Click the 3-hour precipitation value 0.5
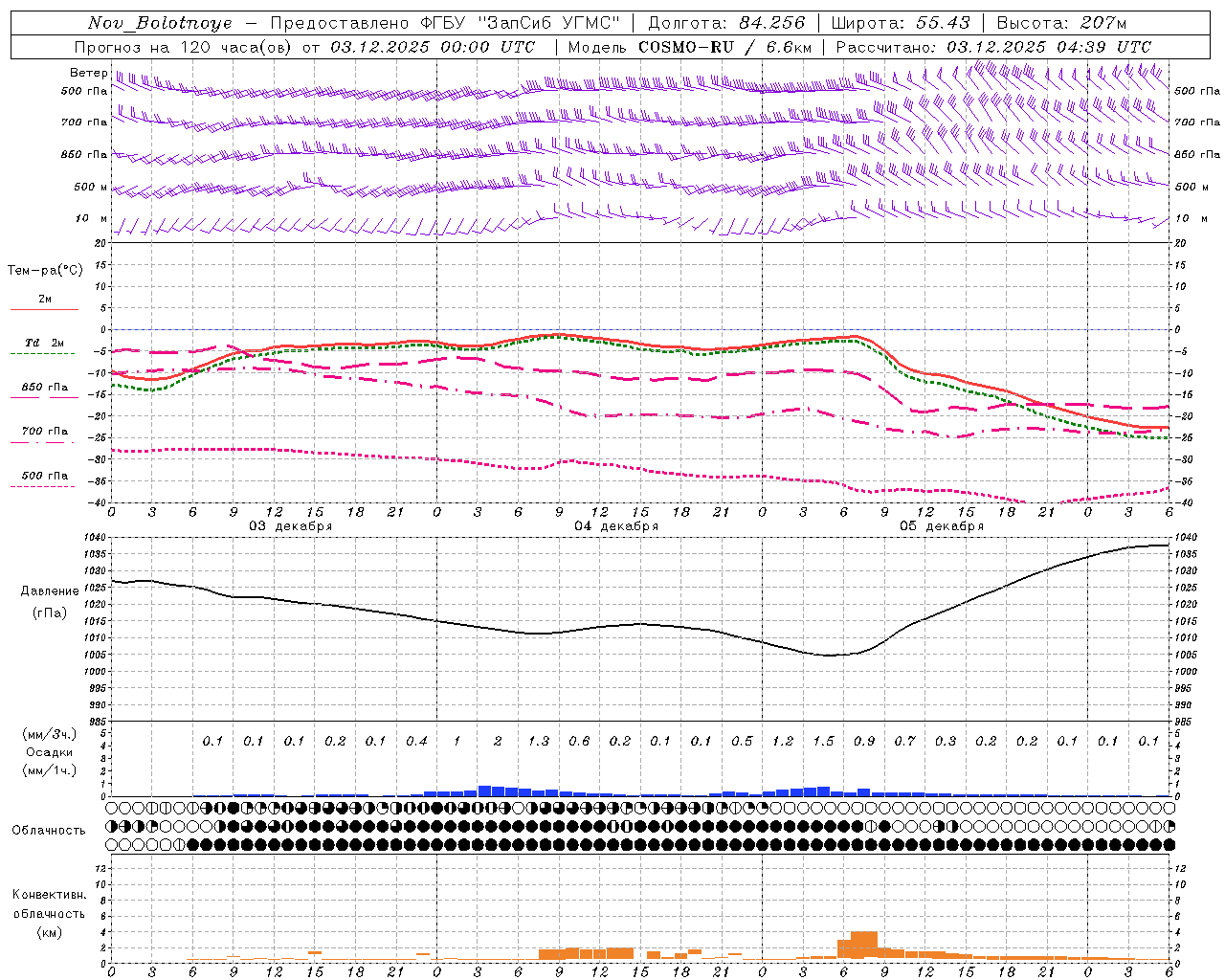The height and width of the screenshot is (980, 1225). pyautogui.click(x=742, y=741)
